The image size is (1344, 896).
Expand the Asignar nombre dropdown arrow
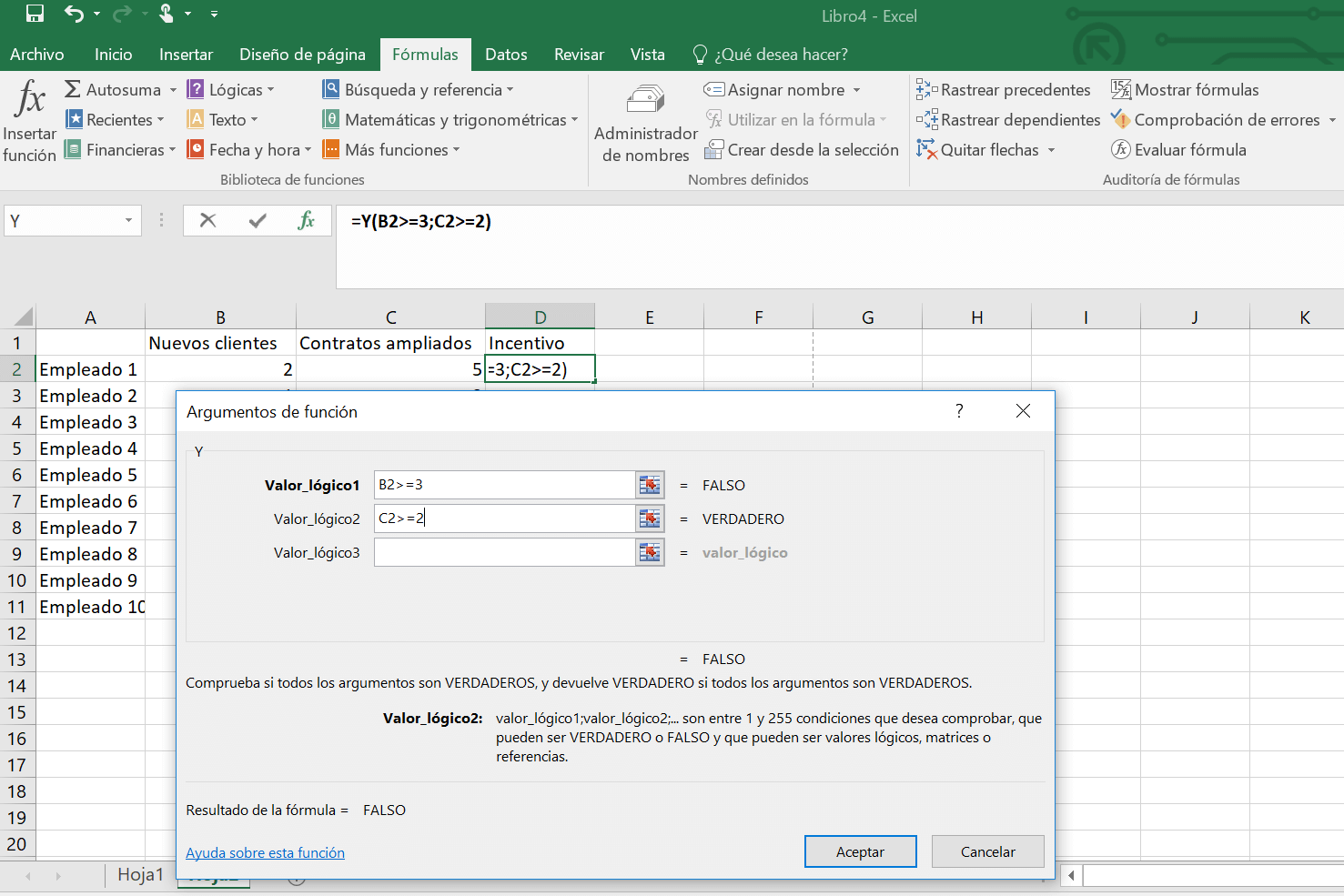coord(856,90)
